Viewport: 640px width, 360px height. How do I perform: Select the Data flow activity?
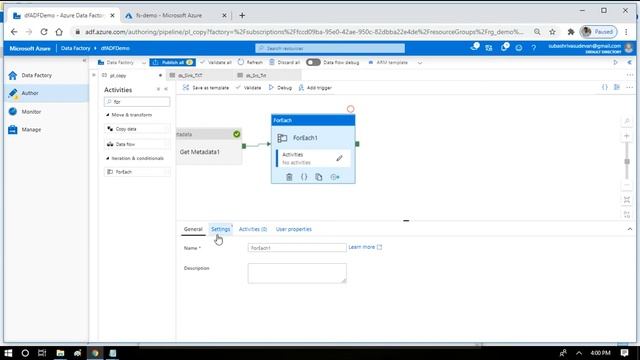(137, 144)
